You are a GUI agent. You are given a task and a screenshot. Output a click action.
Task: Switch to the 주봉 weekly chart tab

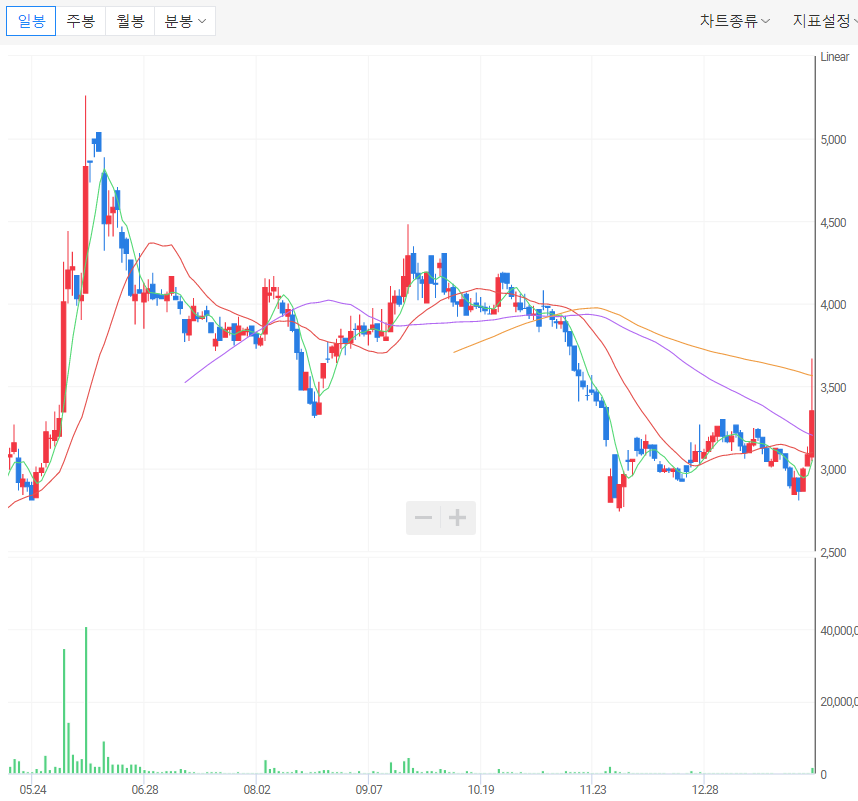tap(80, 21)
